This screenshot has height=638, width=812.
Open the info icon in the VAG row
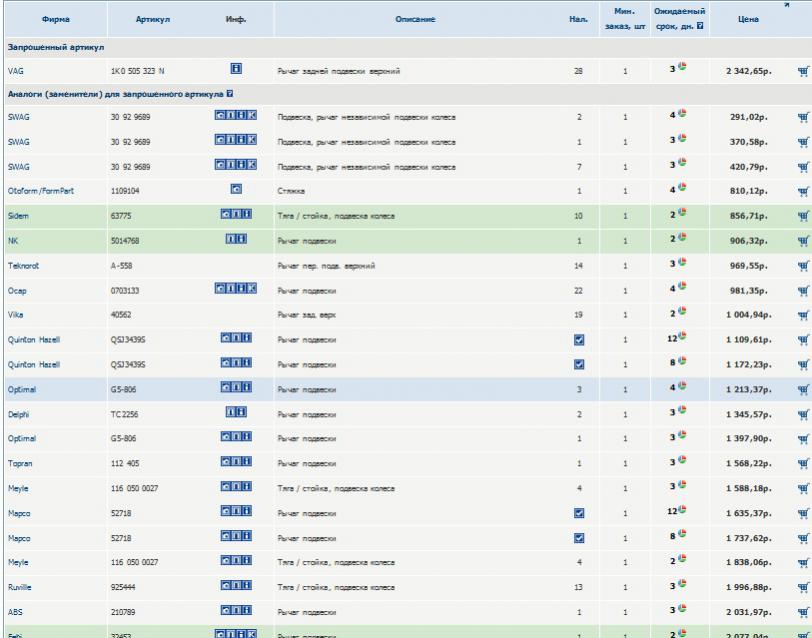236,68
